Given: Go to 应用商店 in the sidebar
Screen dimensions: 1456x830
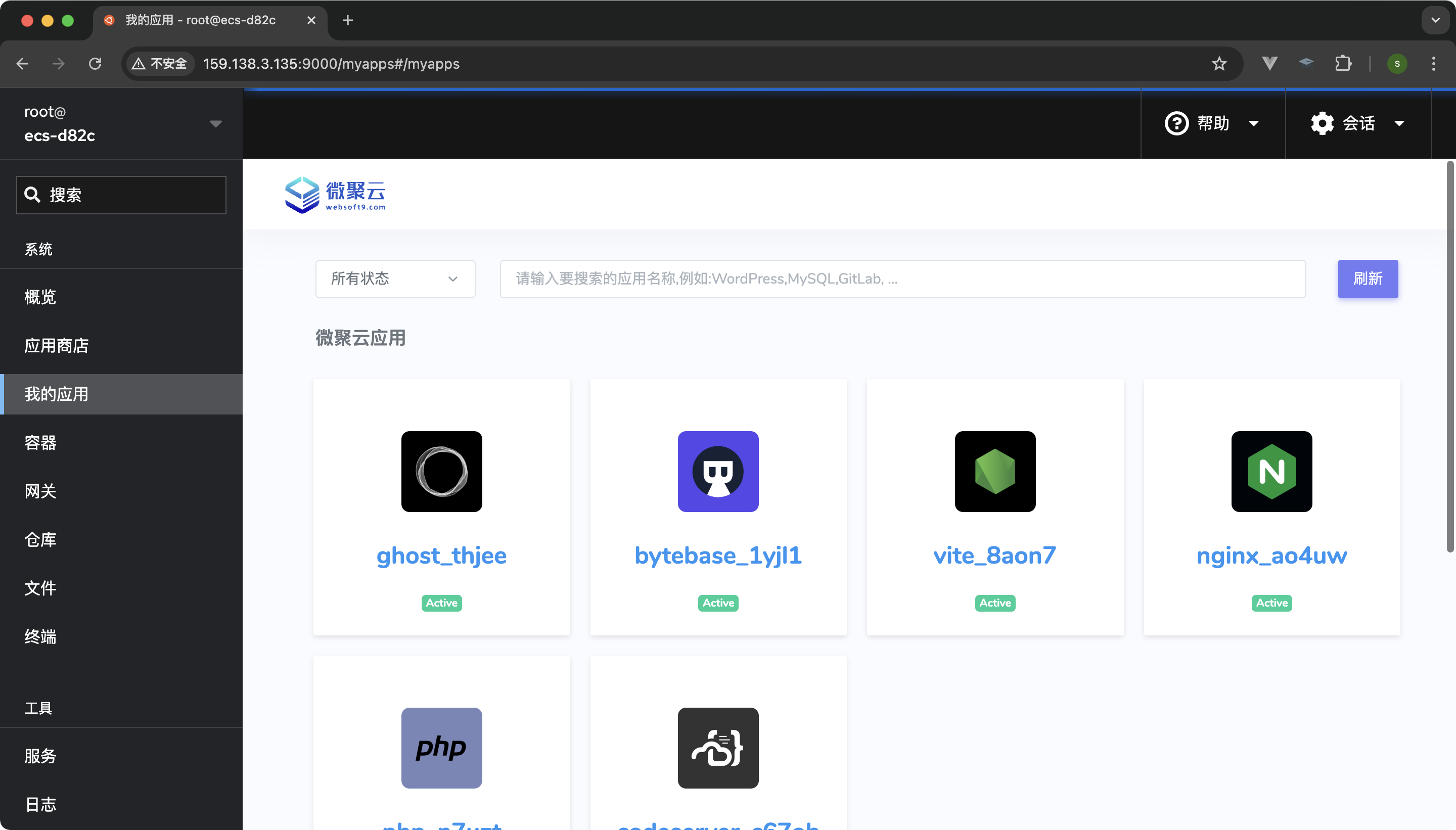Looking at the screenshot, I should pos(56,345).
